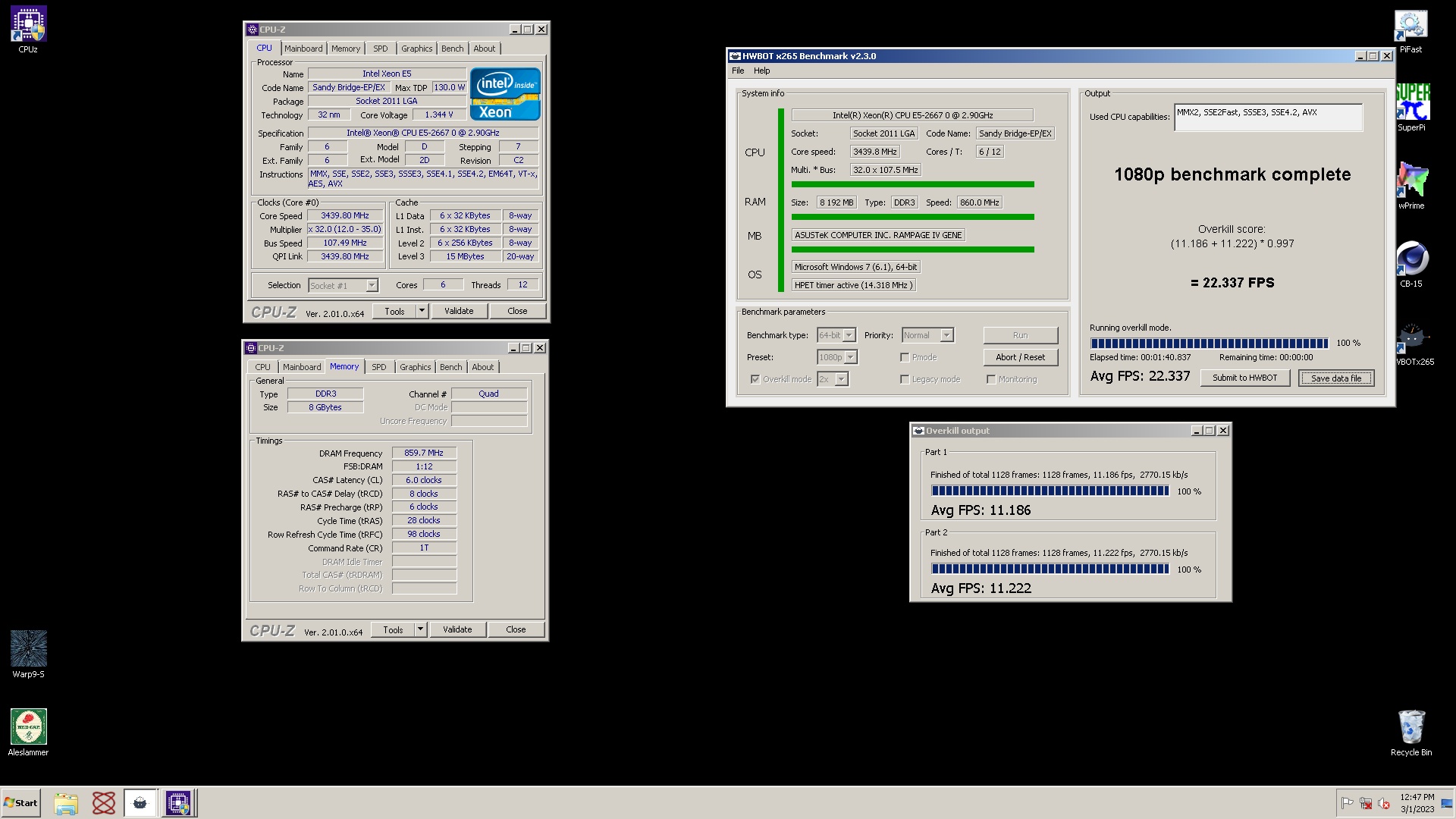Switch to About tab in lower CPU-Z
This screenshot has width=1456, height=819.
(x=483, y=367)
